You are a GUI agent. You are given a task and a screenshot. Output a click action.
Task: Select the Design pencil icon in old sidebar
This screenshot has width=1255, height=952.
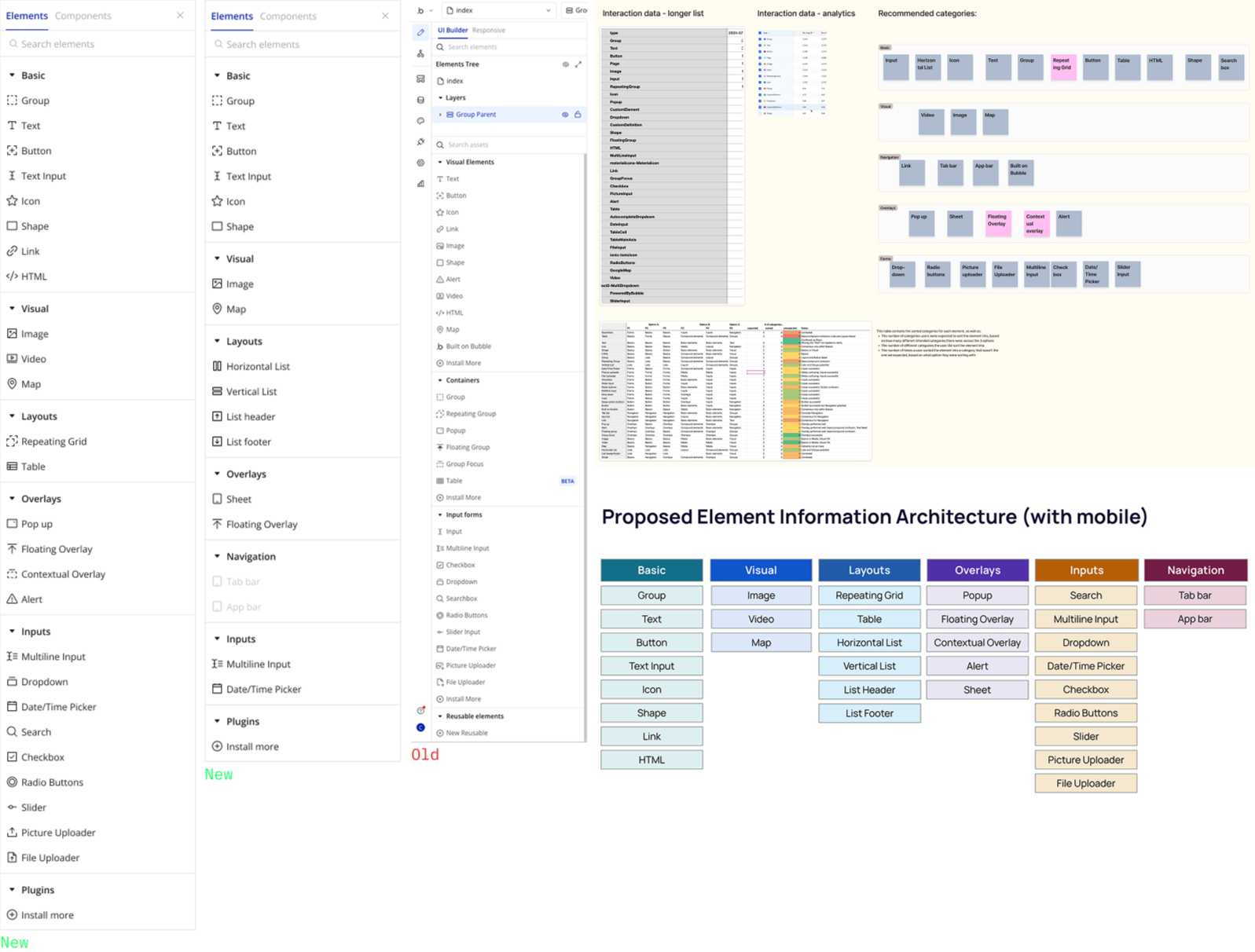[420, 33]
